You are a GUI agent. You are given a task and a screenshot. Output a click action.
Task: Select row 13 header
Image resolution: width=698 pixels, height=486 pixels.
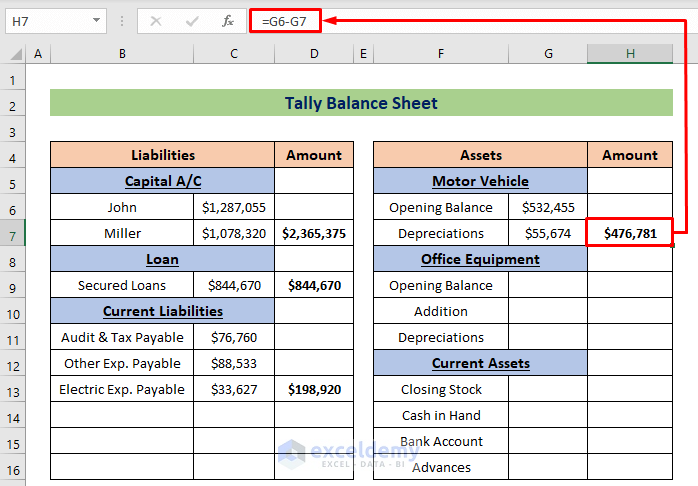13,389
